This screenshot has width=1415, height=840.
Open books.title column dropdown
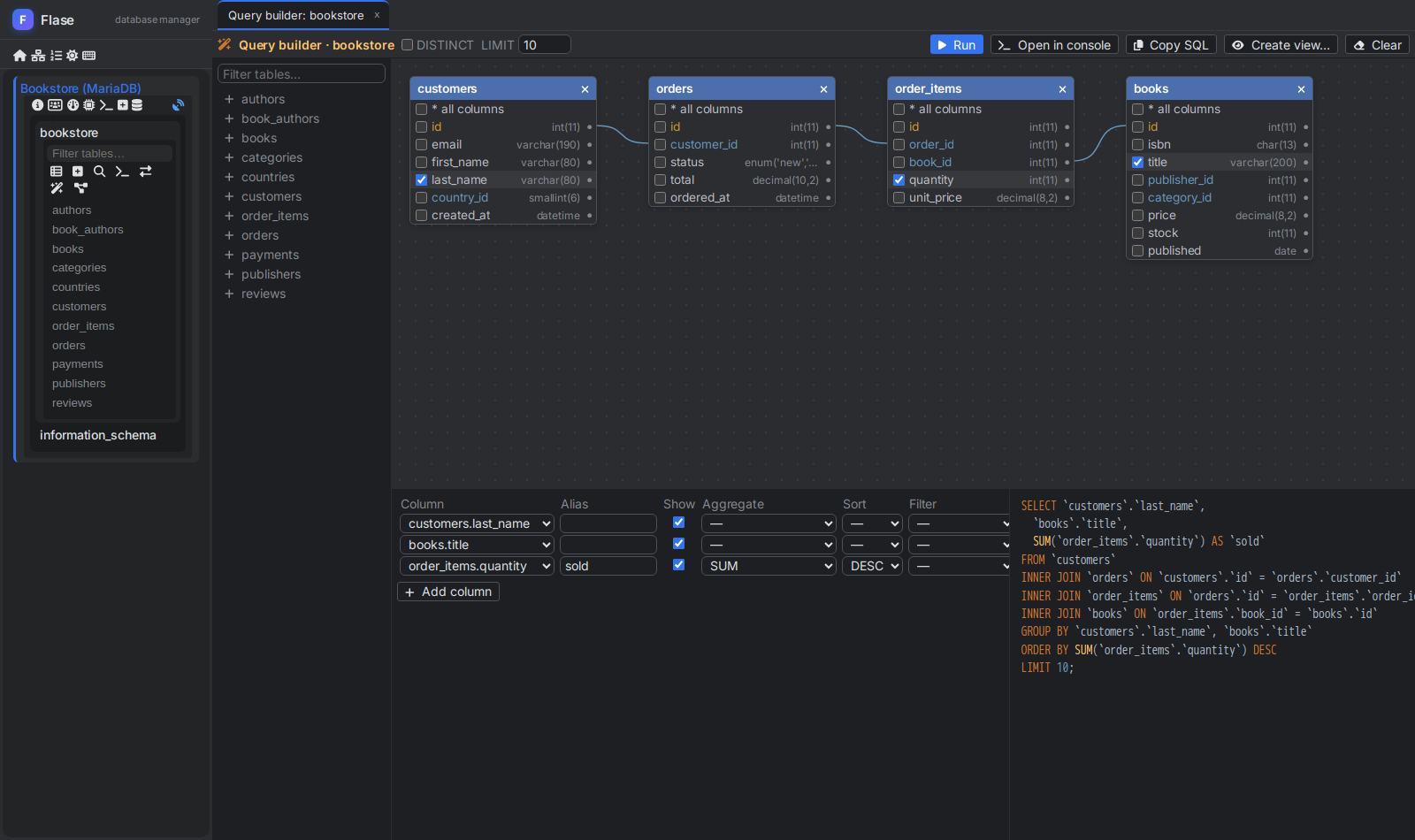(x=478, y=545)
